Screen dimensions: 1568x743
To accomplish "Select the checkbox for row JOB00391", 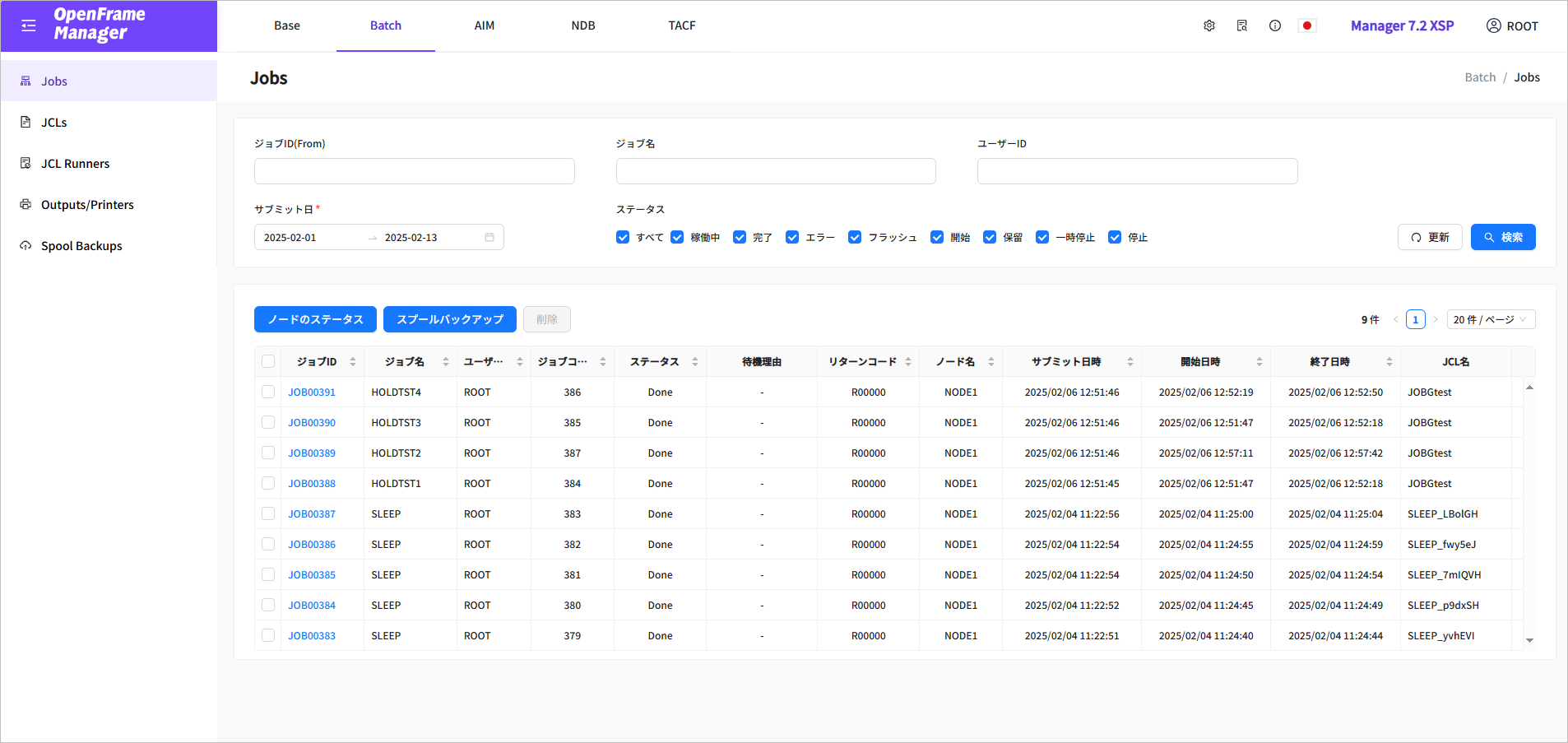I will [x=268, y=392].
